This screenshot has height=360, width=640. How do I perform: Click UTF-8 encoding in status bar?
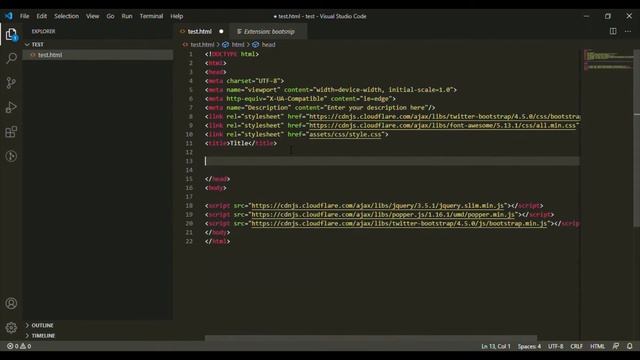556,346
